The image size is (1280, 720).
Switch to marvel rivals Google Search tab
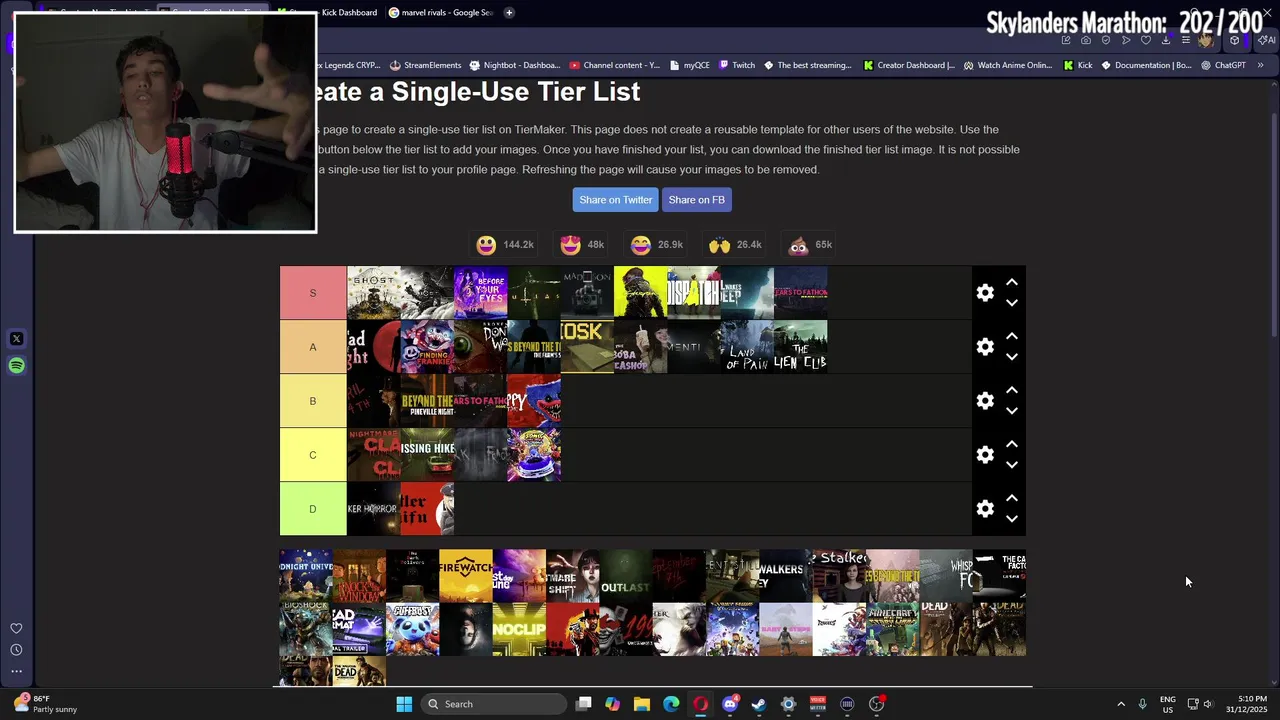(441, 12)
